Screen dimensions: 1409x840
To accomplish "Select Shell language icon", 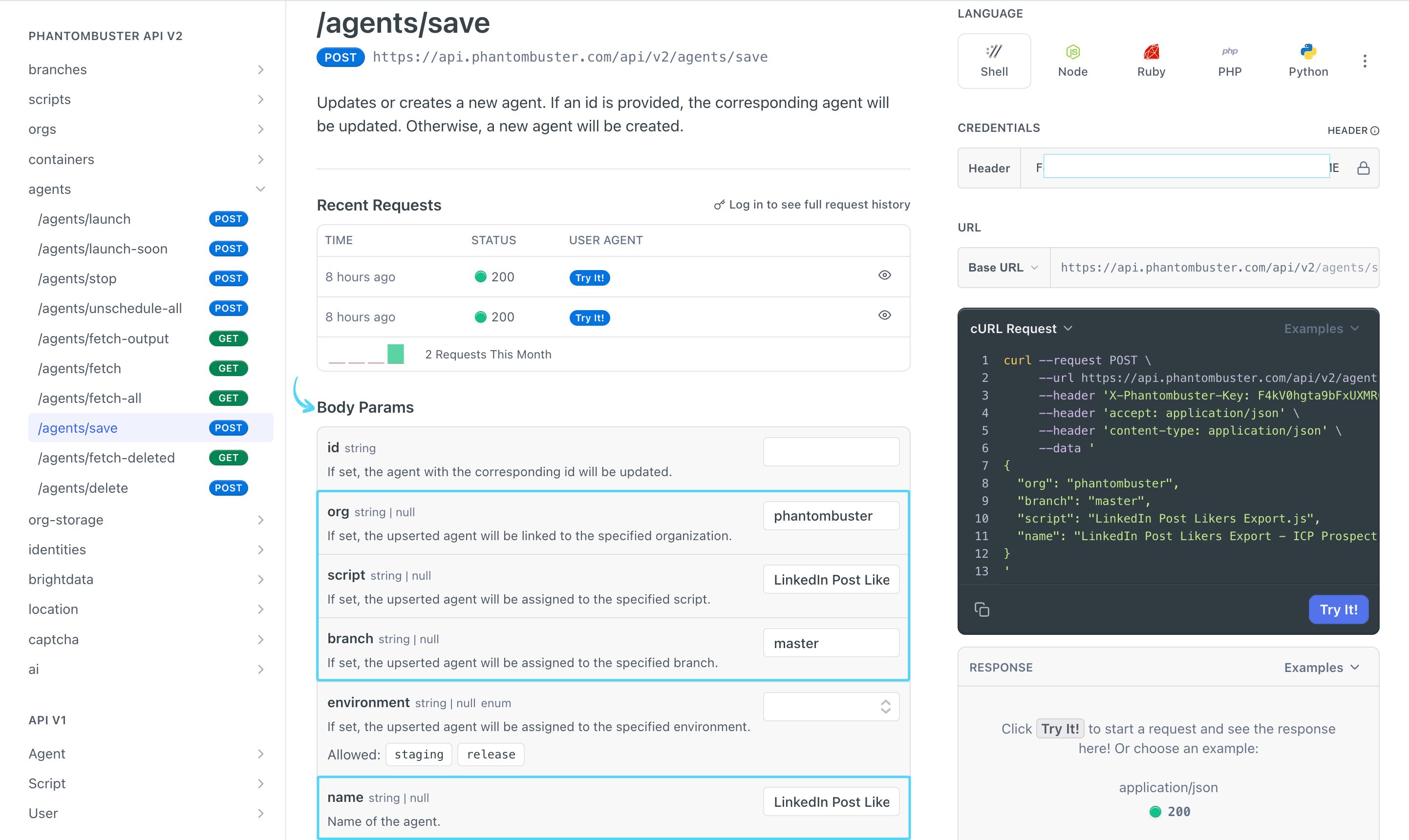I will [994, 61].
